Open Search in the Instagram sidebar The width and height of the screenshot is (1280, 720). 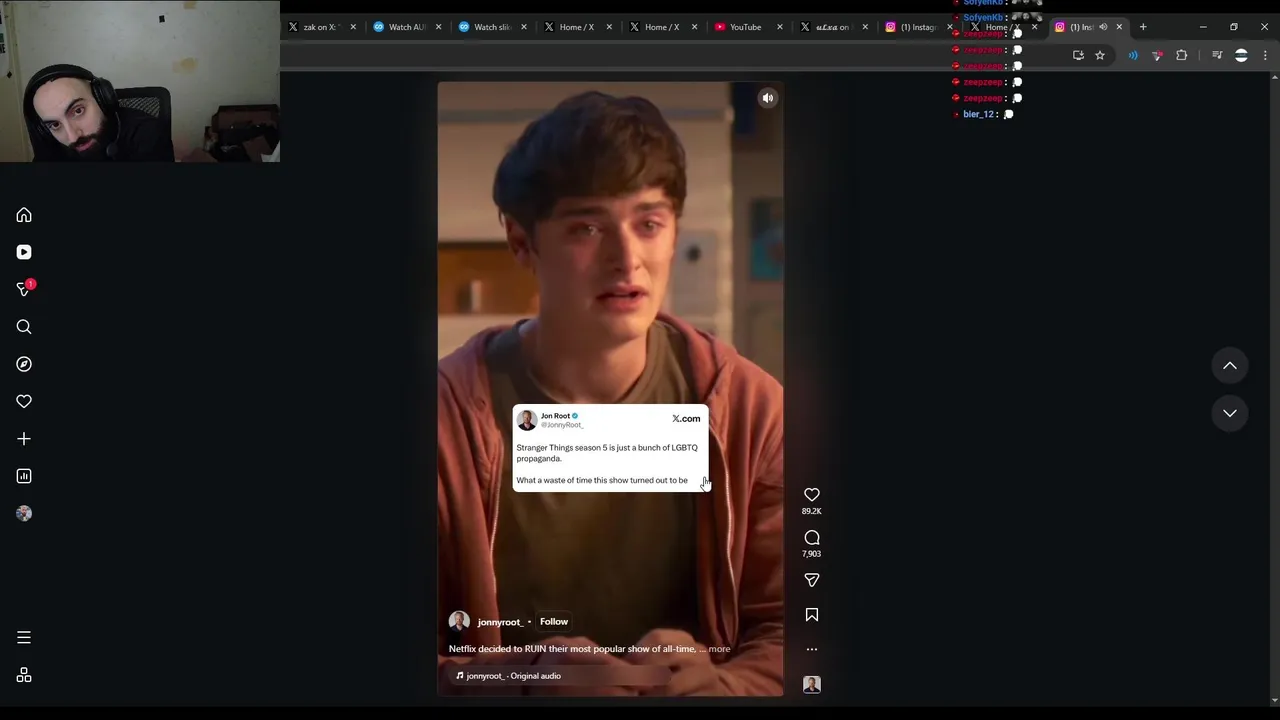[24, 327]
